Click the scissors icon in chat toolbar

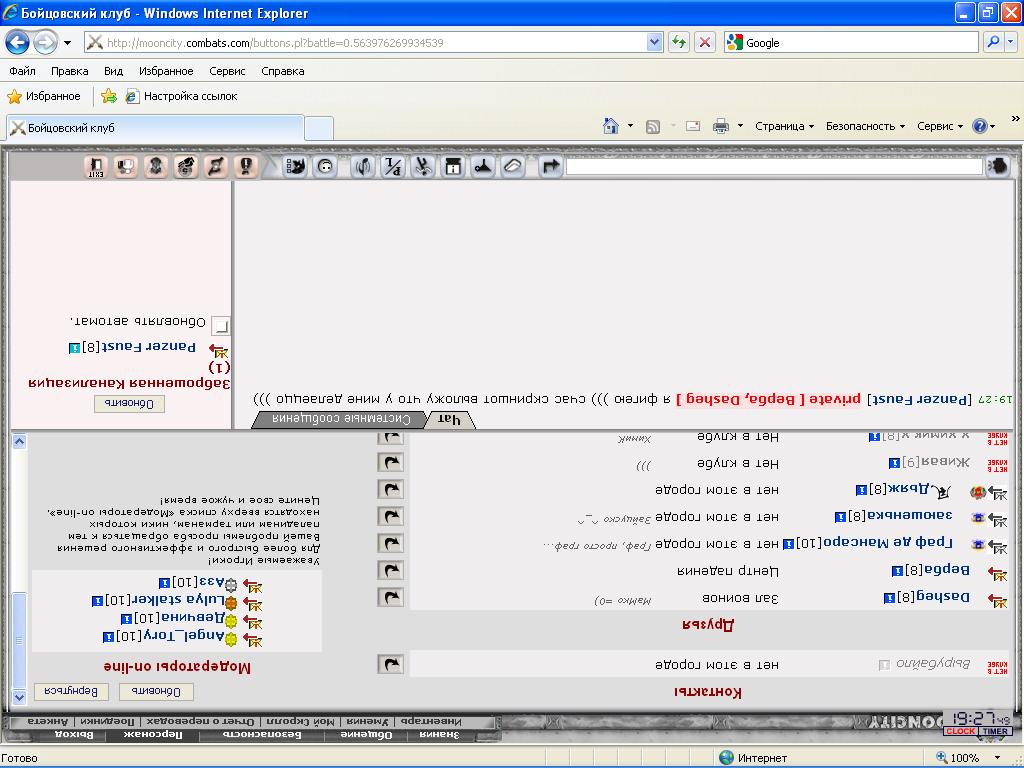pyautogui.click(x=423, y=167)
